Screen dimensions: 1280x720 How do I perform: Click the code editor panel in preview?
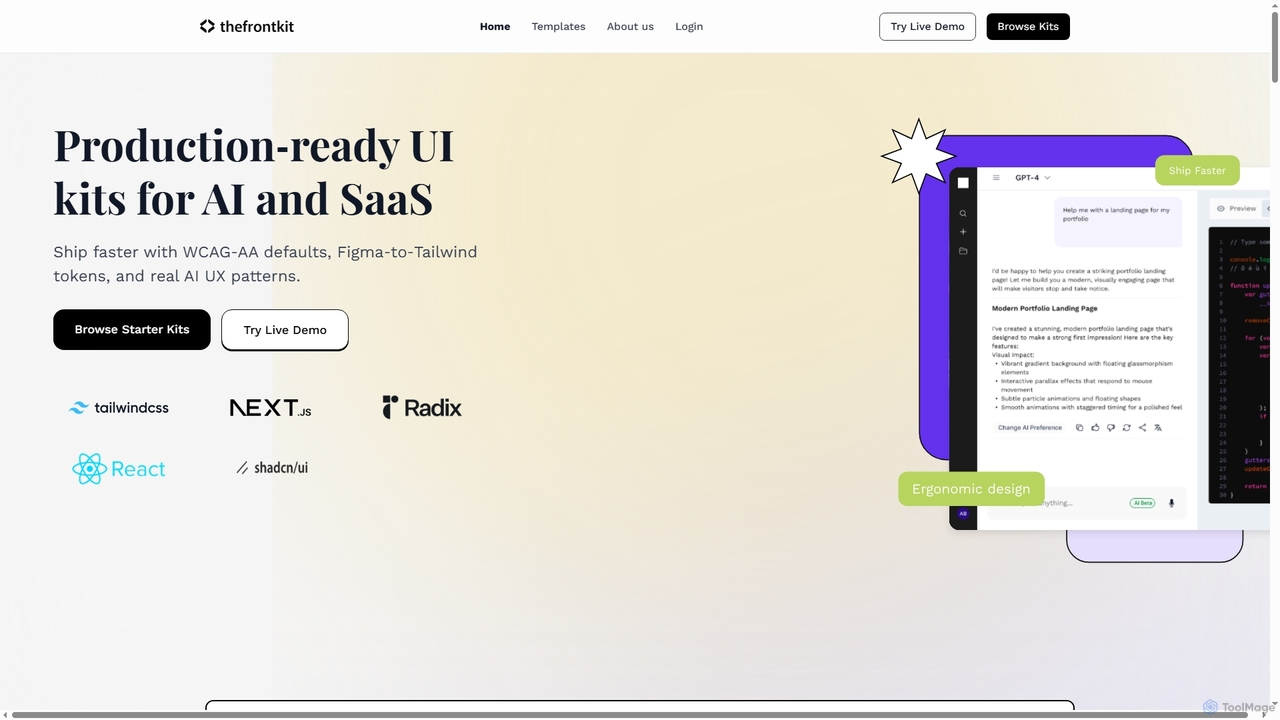[1239, 365]
